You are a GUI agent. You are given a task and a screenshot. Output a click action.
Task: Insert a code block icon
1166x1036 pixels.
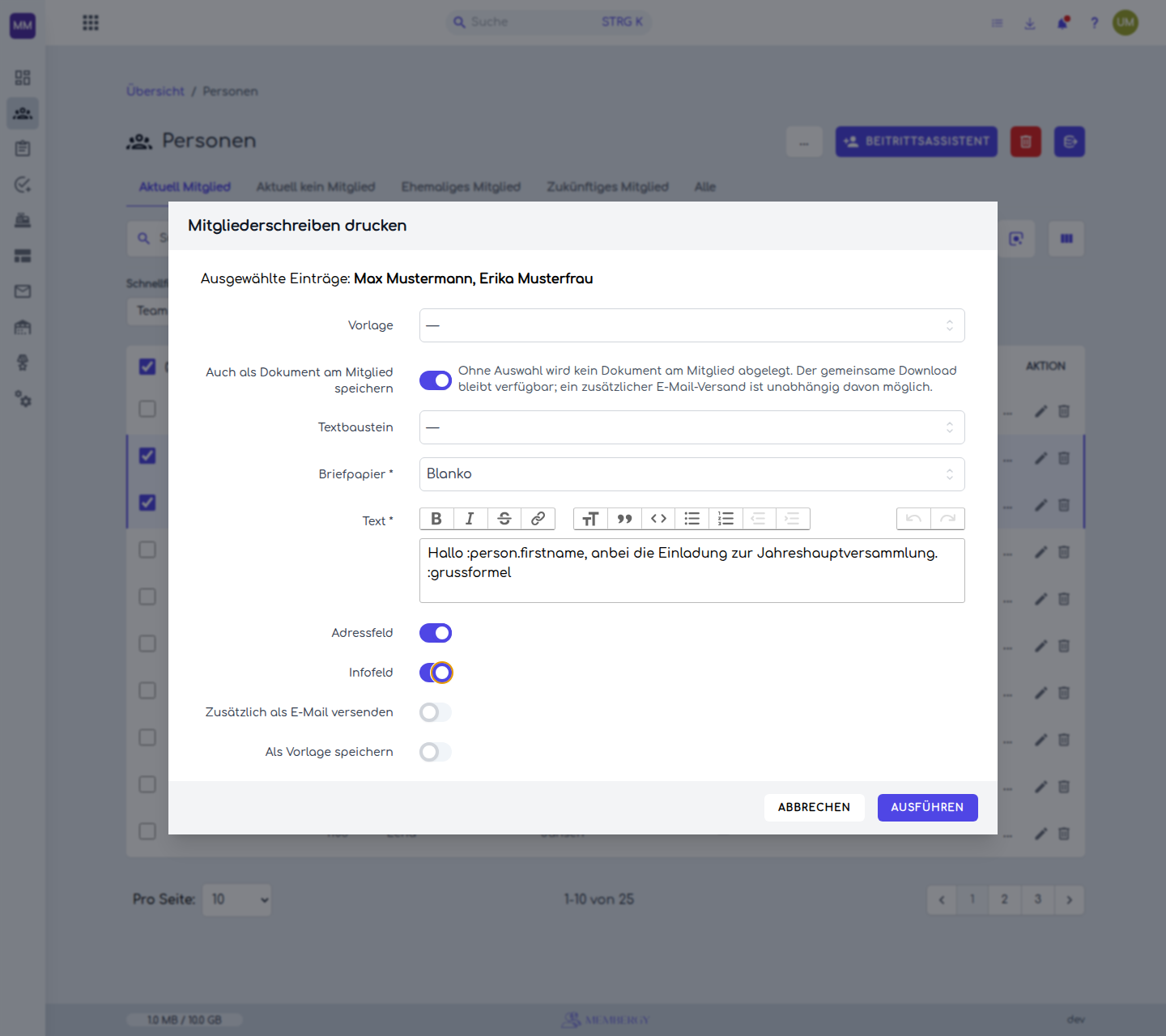[x=658, y=519]
